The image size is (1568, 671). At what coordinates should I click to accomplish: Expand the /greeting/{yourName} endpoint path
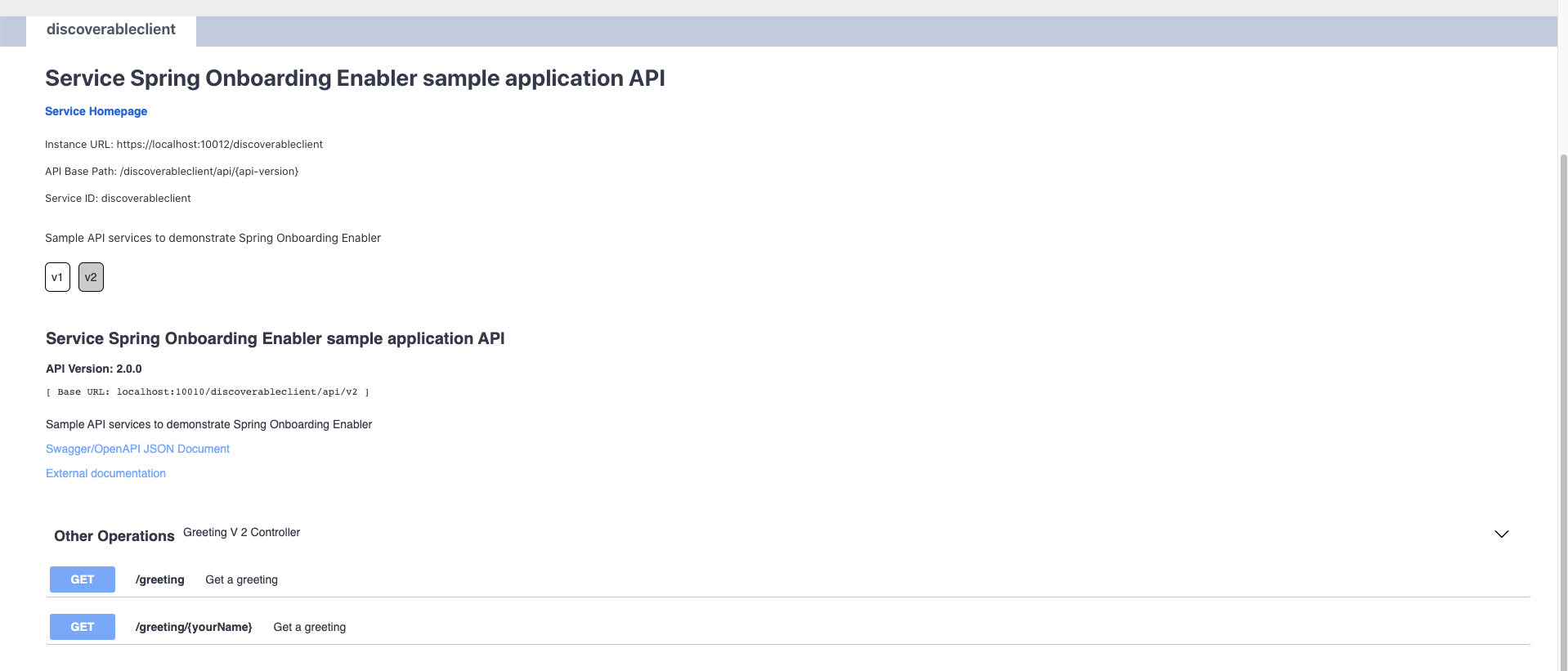(194, 627)
